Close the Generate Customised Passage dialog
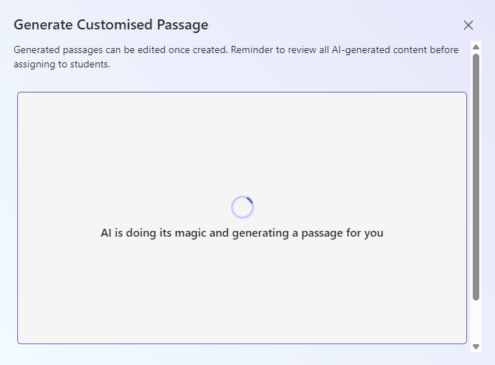The width and height of the screenshot is (495, 365). [468, 25]
